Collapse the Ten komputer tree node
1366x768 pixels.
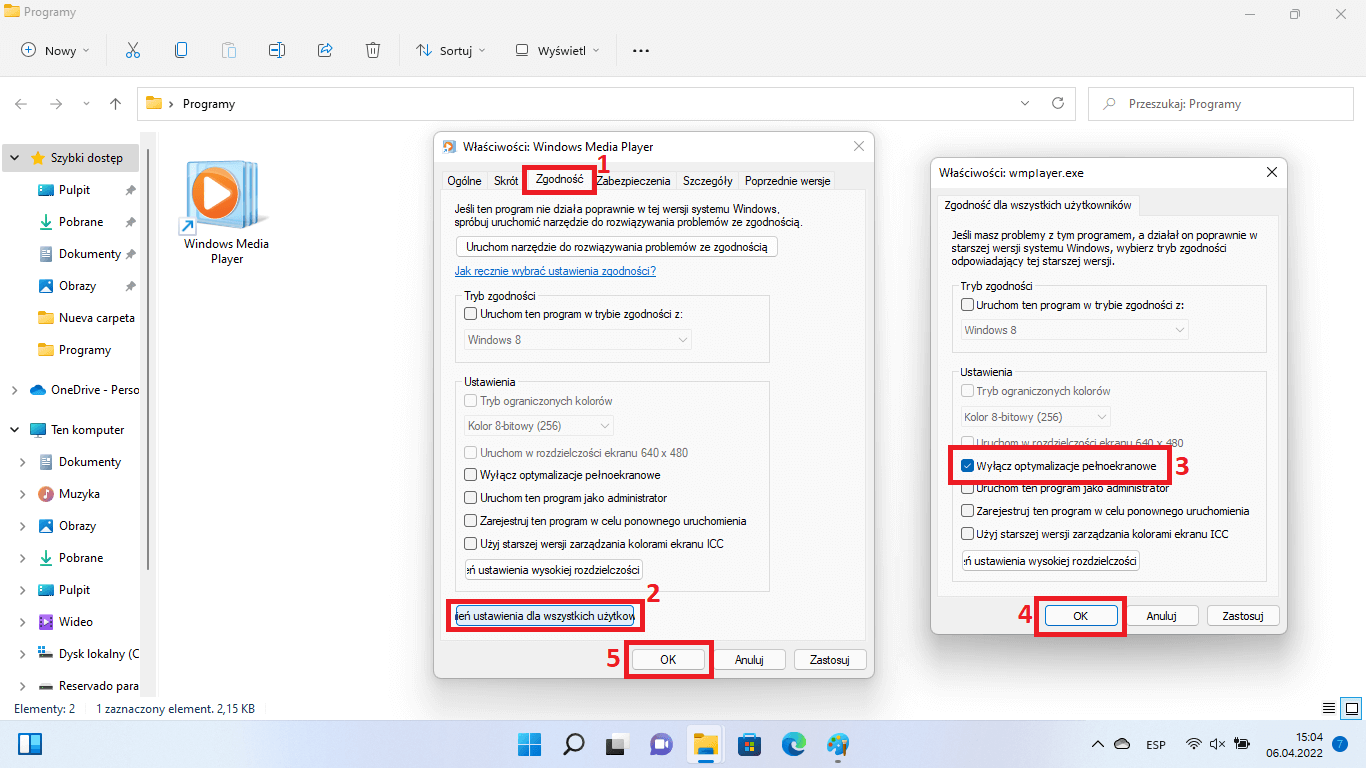(x=15, y=430)
